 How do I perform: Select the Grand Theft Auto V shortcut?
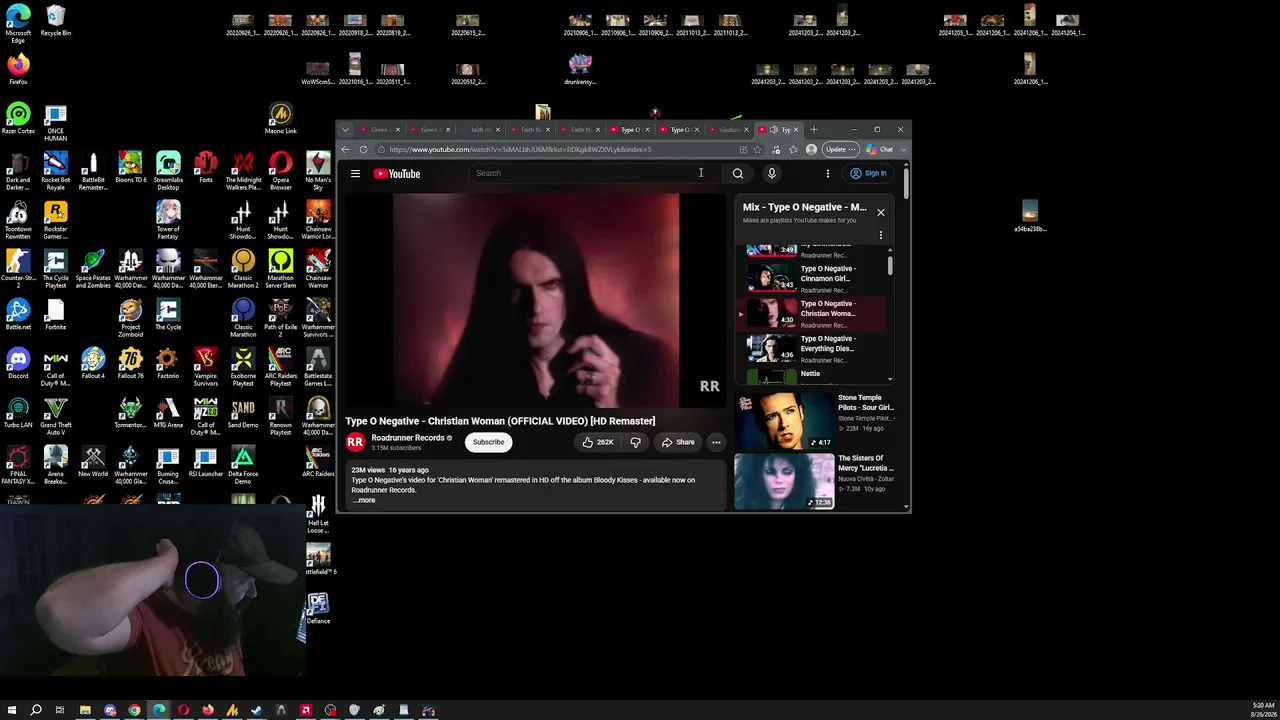coord(55,416)
